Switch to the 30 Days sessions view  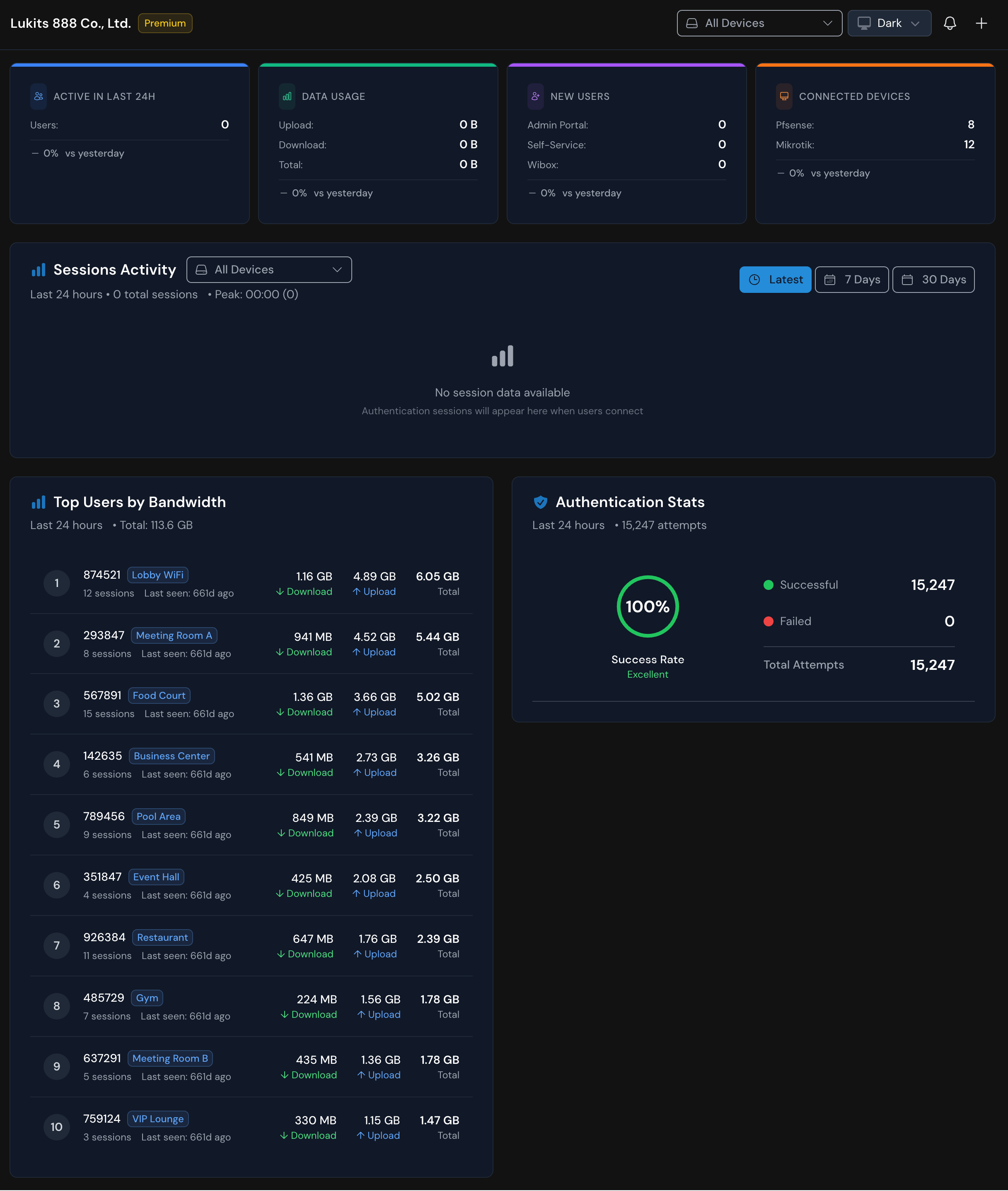tap(933, 279)
